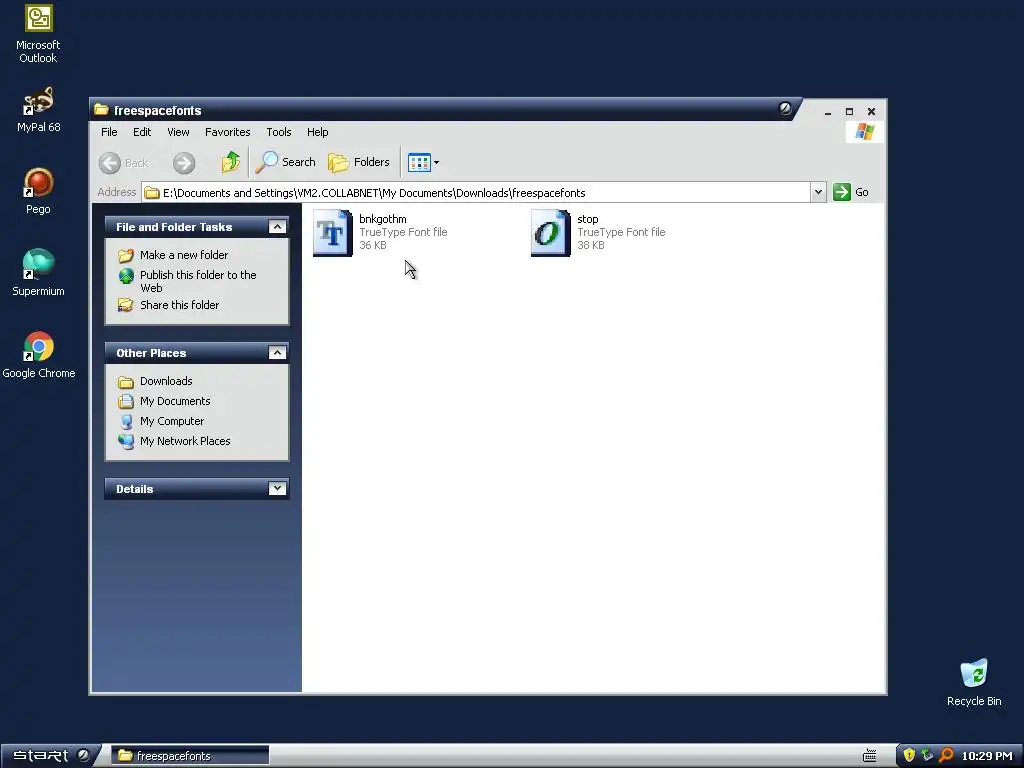The image size is (1024, 768).
Task: Click the freespacefonts taskbar button
Action: coord(190,756)
